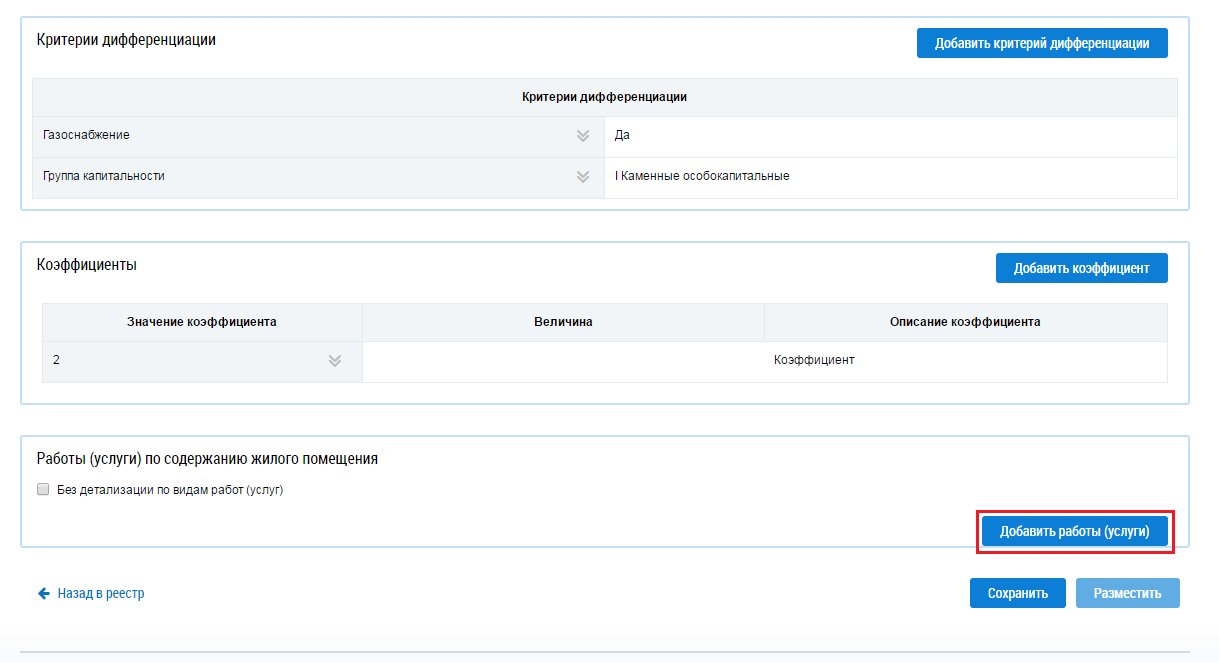The height and width of the screenshot is (662, 1219).
Task: Select the Группа капитальности criterion name cell
Action: point(300,177)
